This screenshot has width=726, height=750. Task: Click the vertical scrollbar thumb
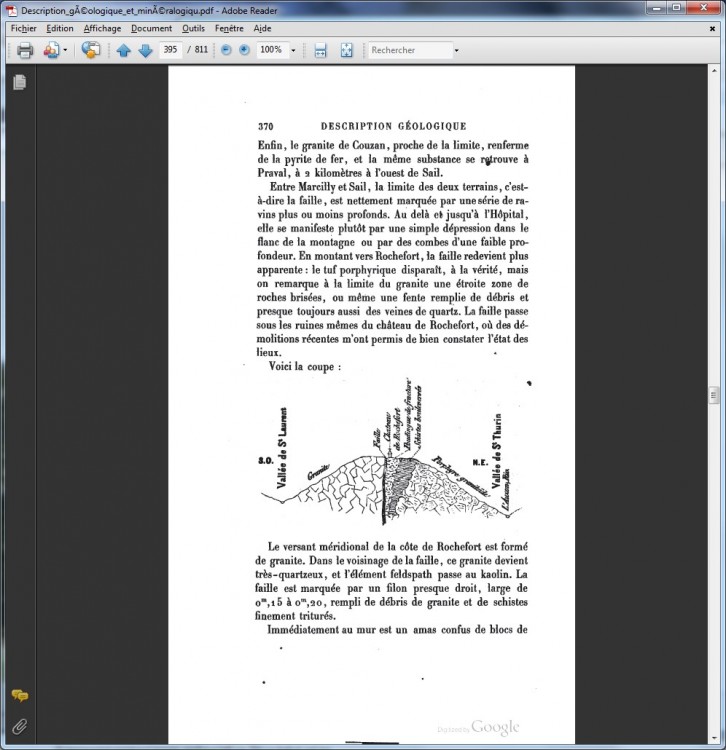tap(714, 394)
